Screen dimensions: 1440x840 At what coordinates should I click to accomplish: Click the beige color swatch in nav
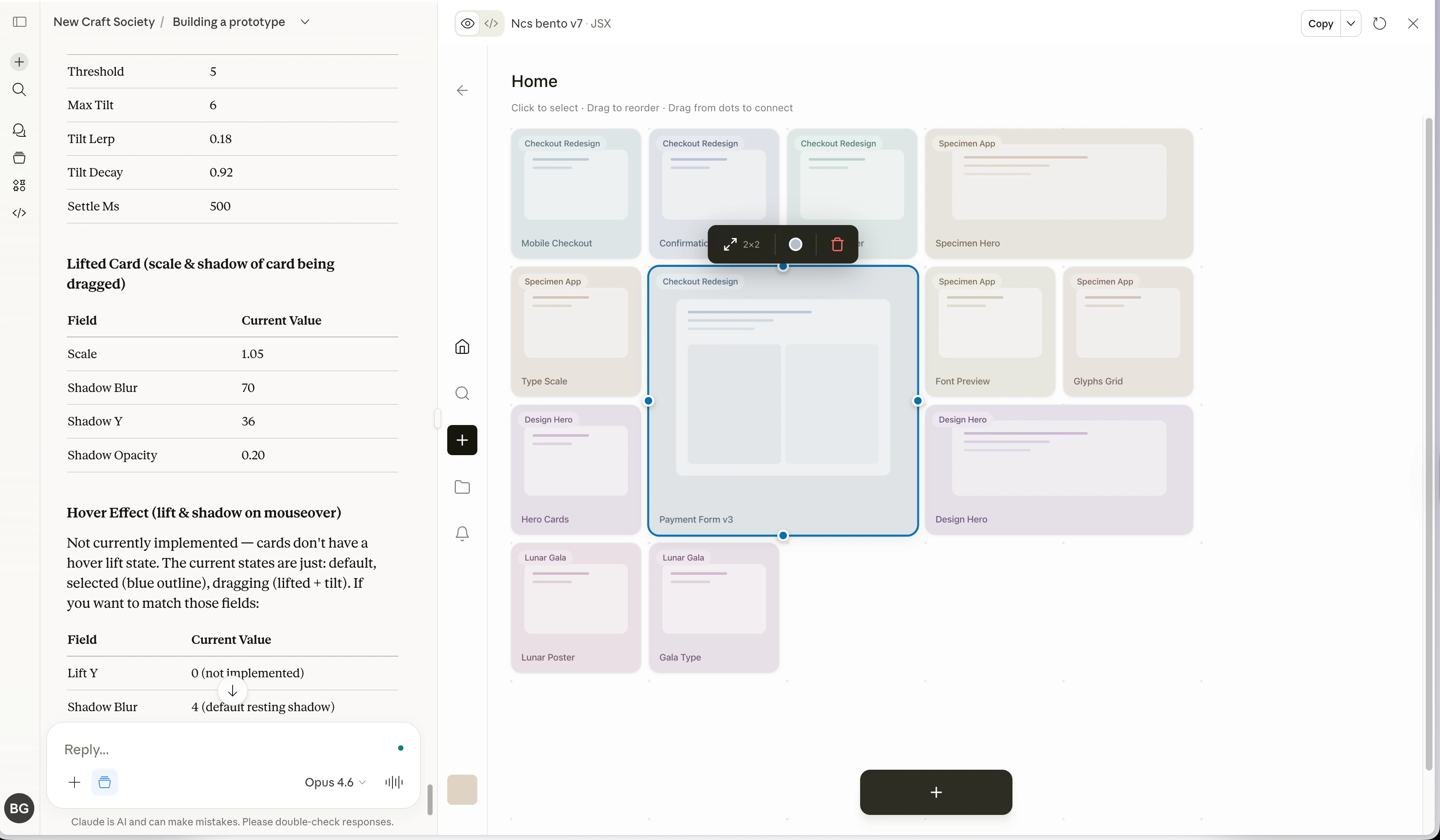pos(462,790)
